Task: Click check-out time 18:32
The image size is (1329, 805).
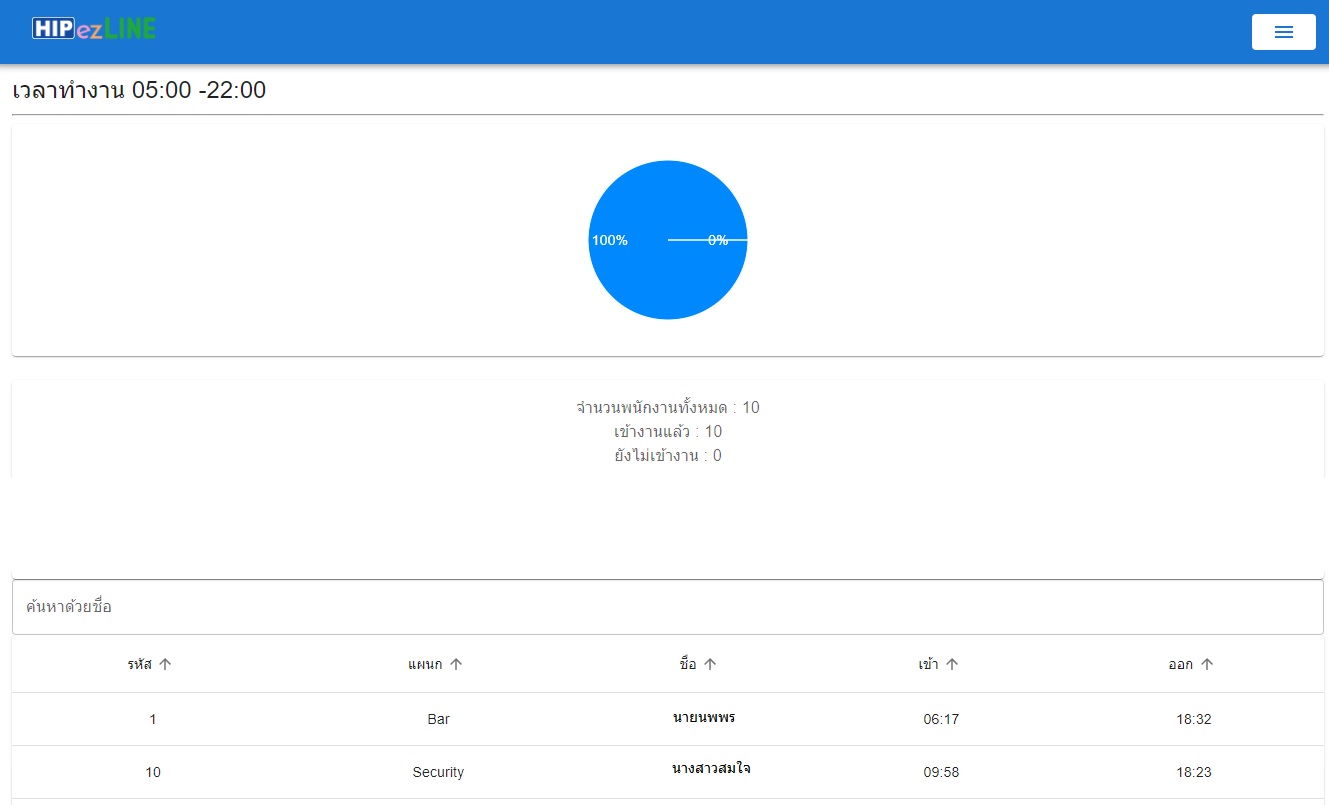Action: click(1194, 719)
